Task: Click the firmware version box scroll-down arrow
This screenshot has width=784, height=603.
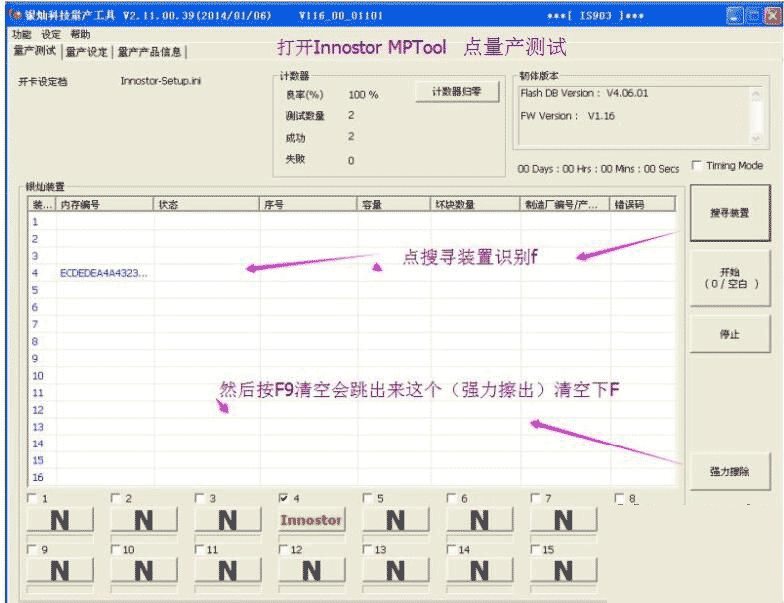Action: tap(756, 138)
